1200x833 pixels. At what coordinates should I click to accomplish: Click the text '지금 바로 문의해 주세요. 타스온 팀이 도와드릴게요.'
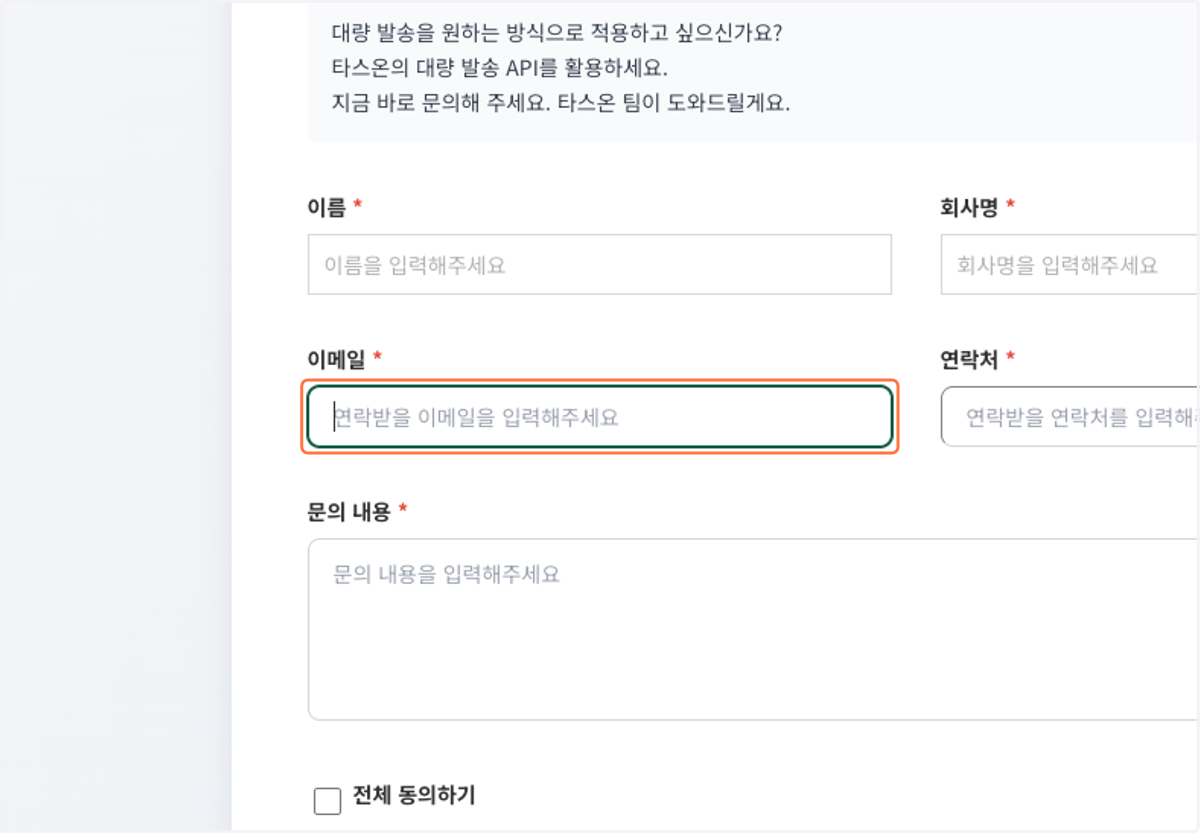point(561,104)
